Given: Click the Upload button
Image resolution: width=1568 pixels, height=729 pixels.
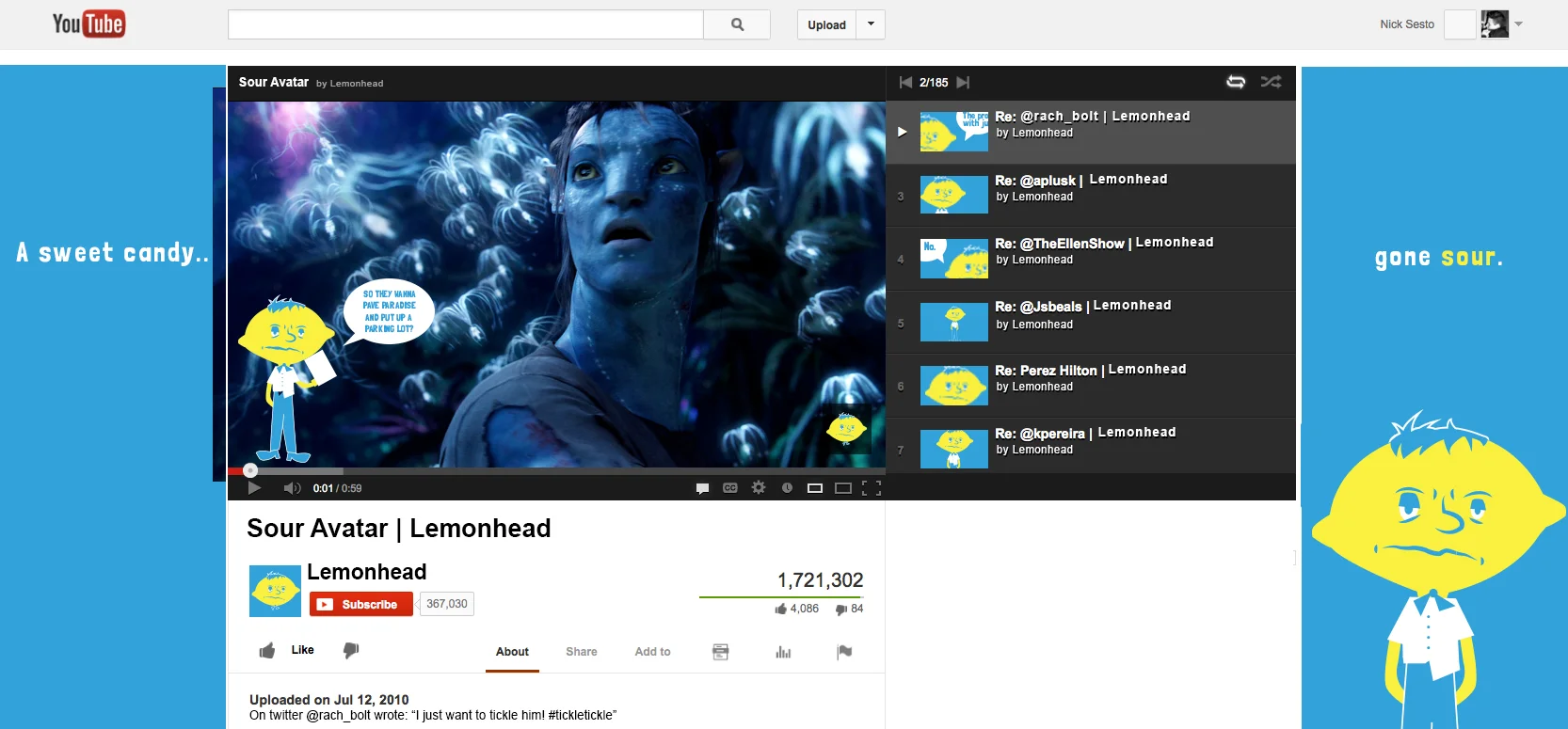Looking at the screenshot, I should coord(826,24).
